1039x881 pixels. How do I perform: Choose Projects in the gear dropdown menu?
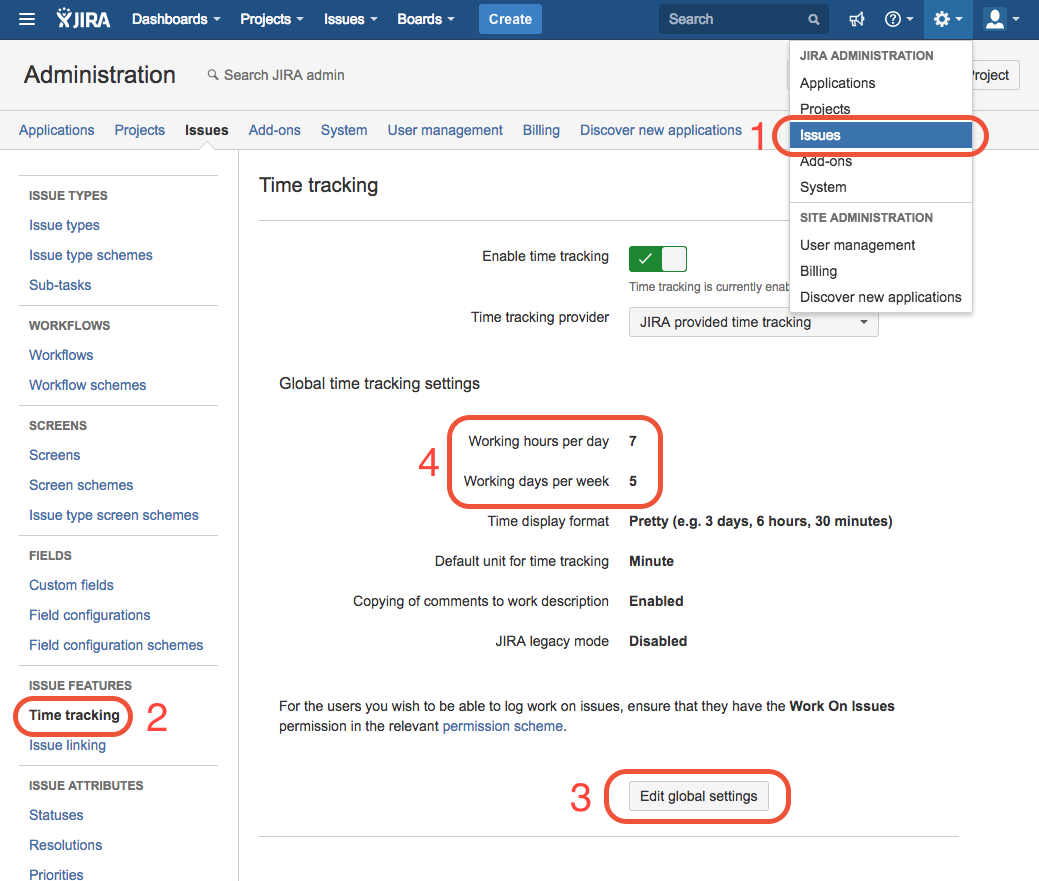pos(881,109)
